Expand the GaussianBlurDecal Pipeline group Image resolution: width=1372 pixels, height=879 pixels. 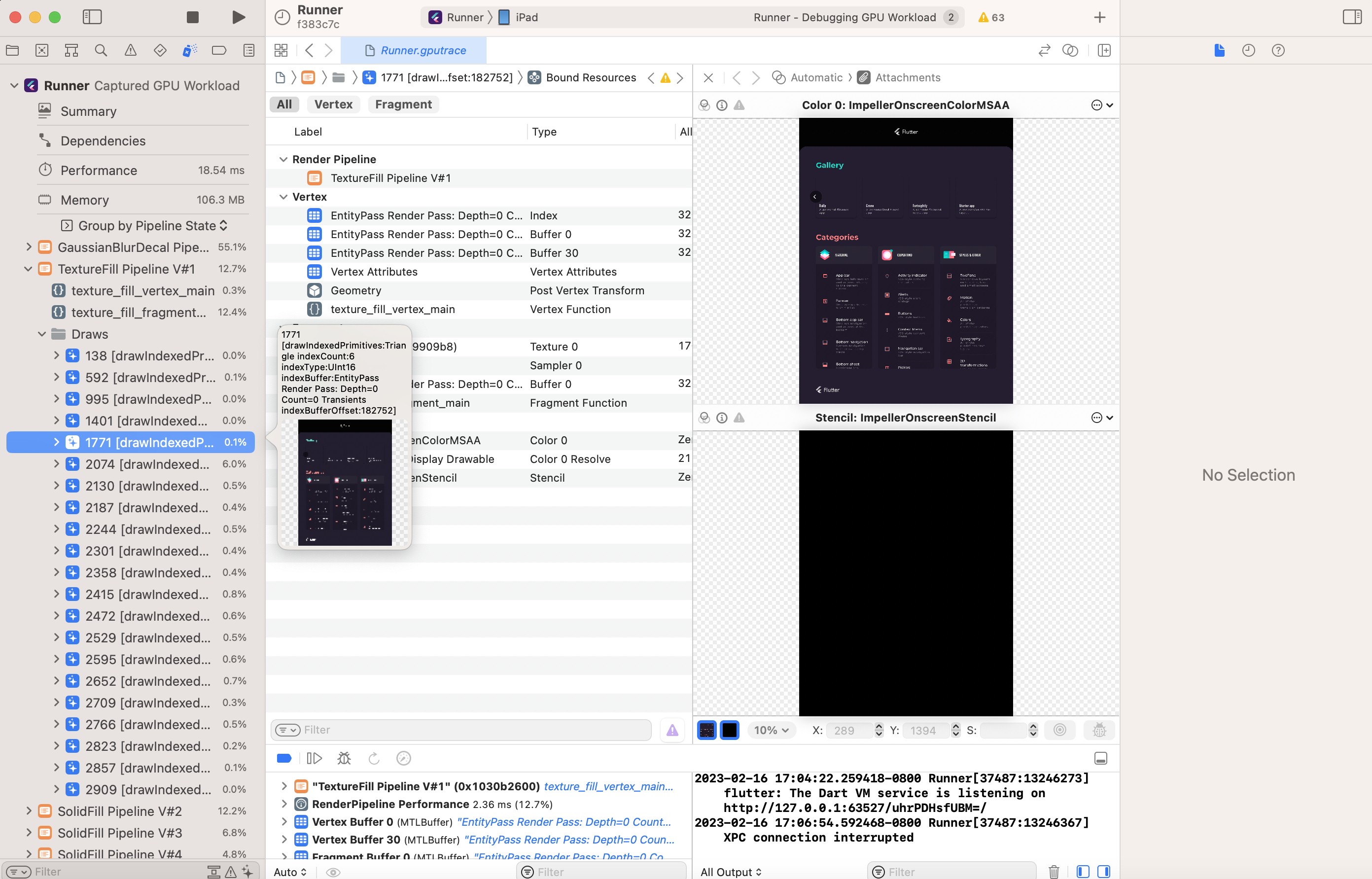(29, 247)
